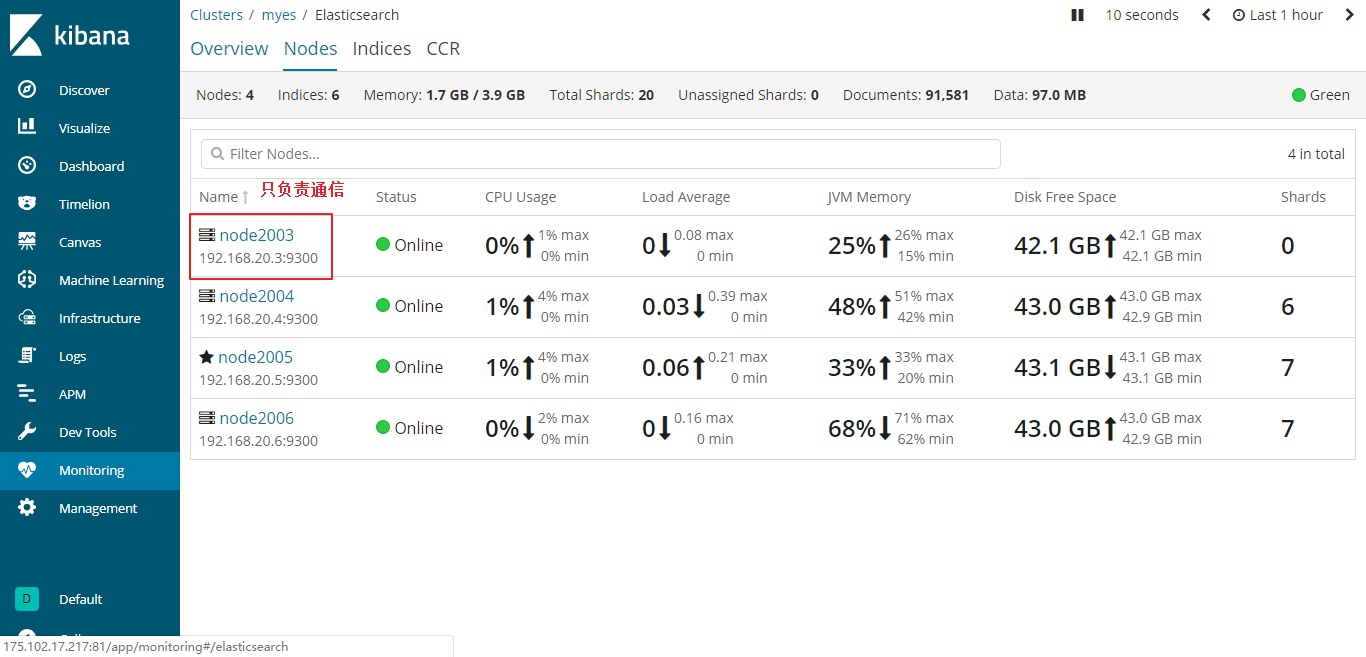Open Timelion icon in sidebar
The image size is (1366, 657).
tap(27, 204)
